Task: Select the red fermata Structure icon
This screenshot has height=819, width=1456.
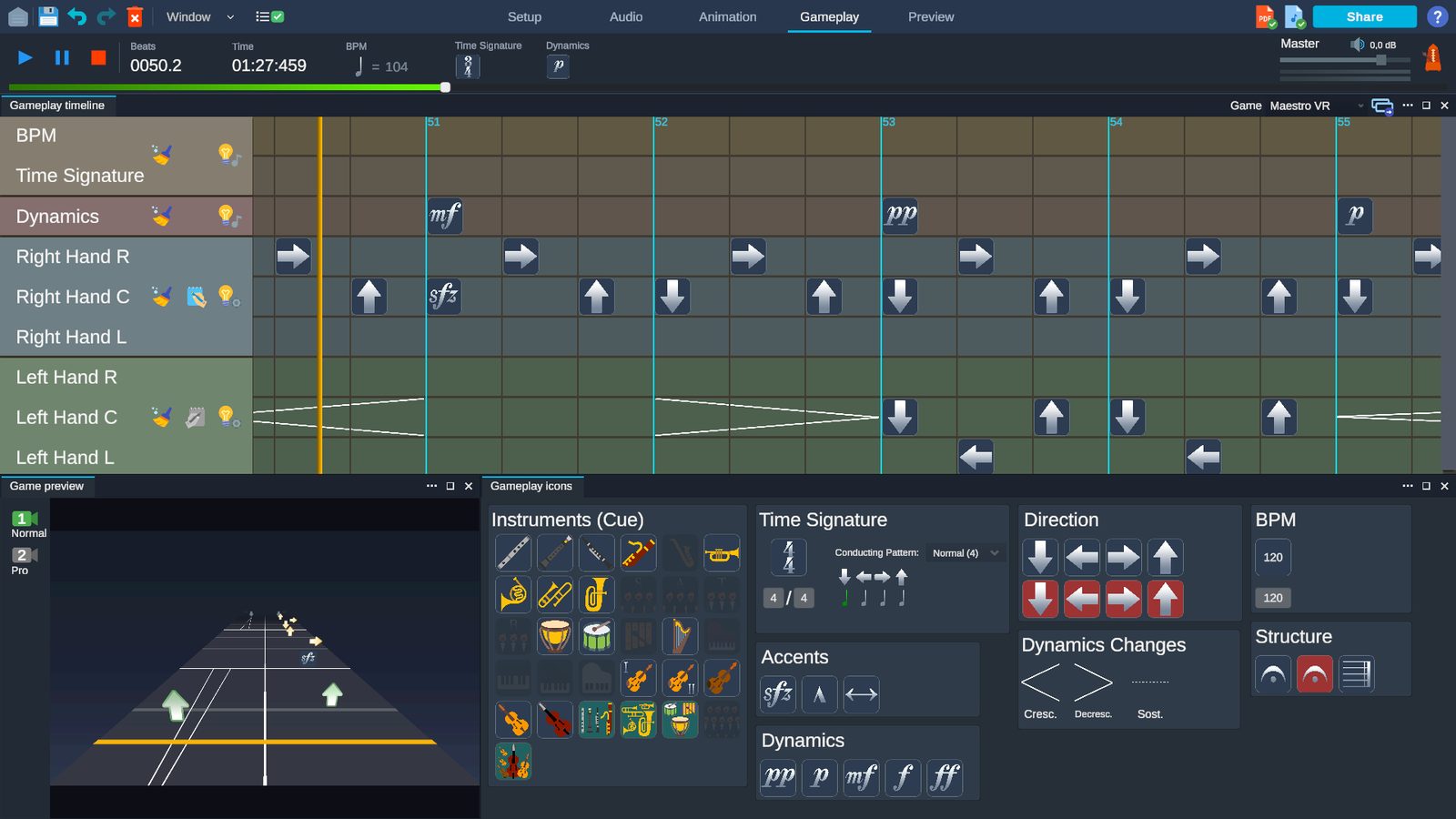Action: (x=1315, y=674)
